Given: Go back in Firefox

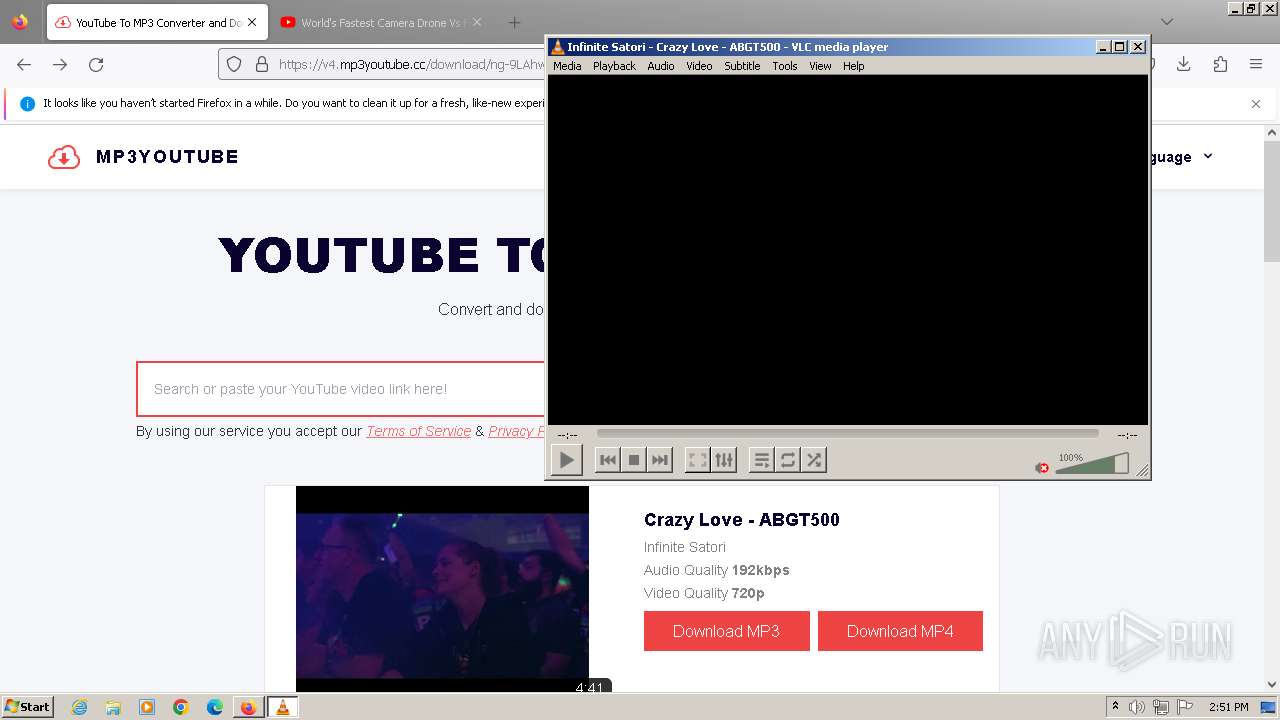Looking at the screenshot, I should tap(24, 64).
